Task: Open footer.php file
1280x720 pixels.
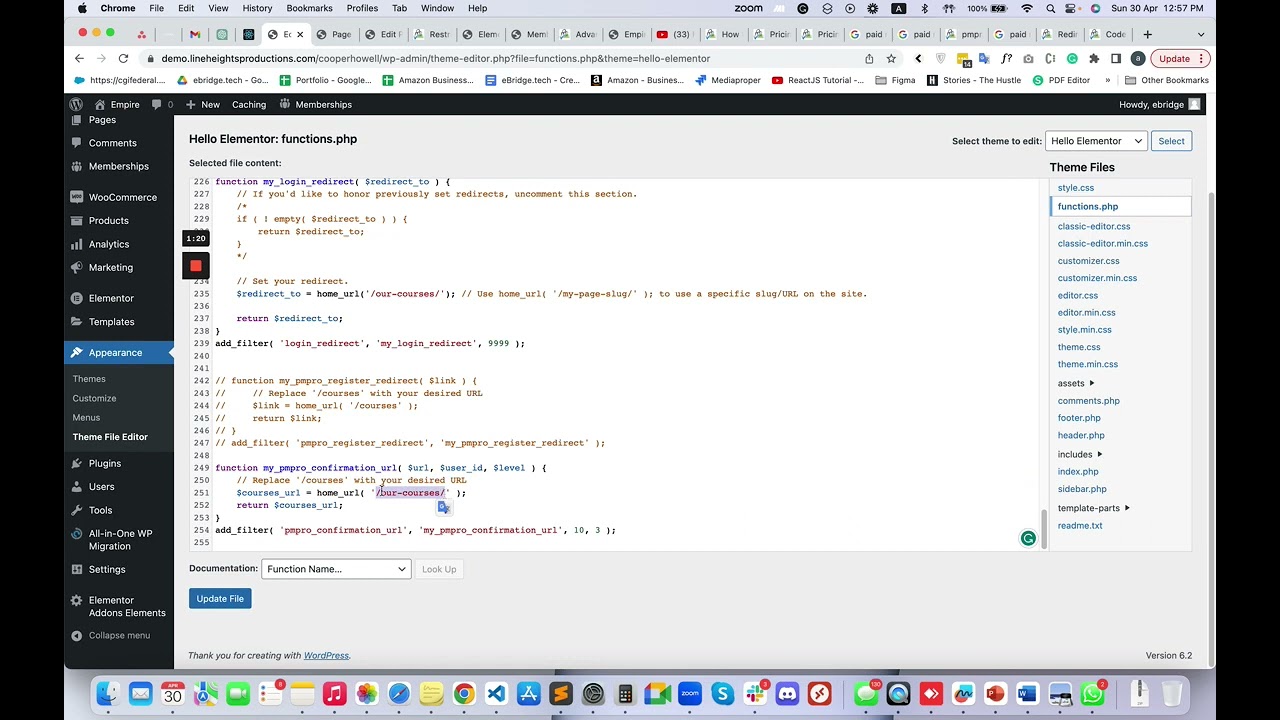Action: [1079, 418]
